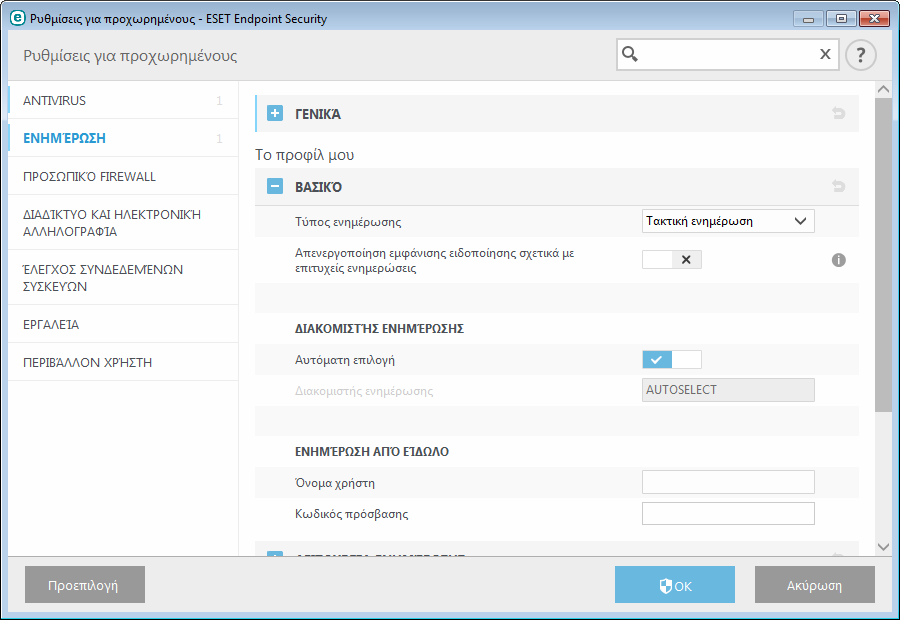Open the Τύπος ενημέρωσης dropdown

[x=728, y=221]
